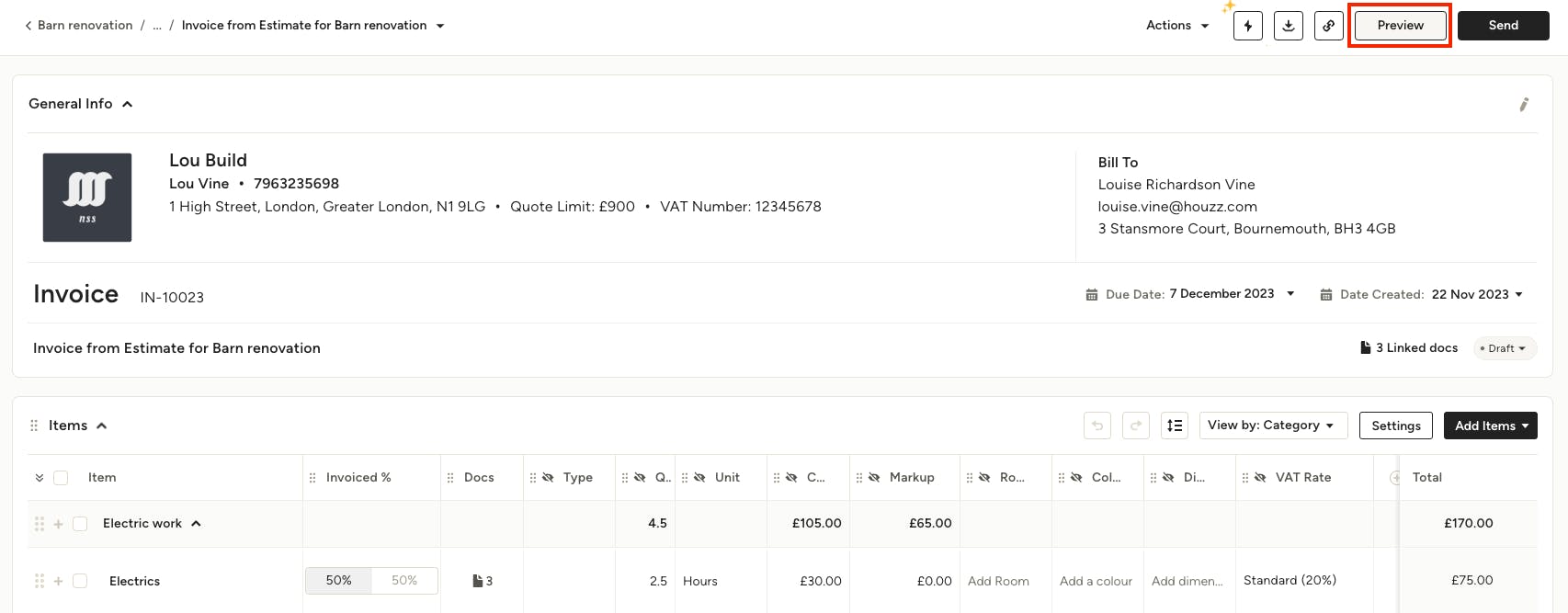Click the lightning bolt quick actions icon

pyautogui.click(x=1247, y=26)
